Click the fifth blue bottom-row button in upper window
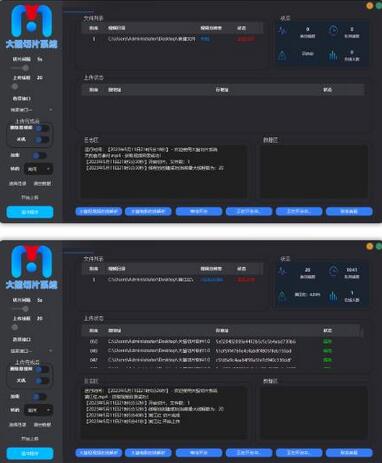Image resolution: width=382 pixels, height=463 pixels. (299, 211)
